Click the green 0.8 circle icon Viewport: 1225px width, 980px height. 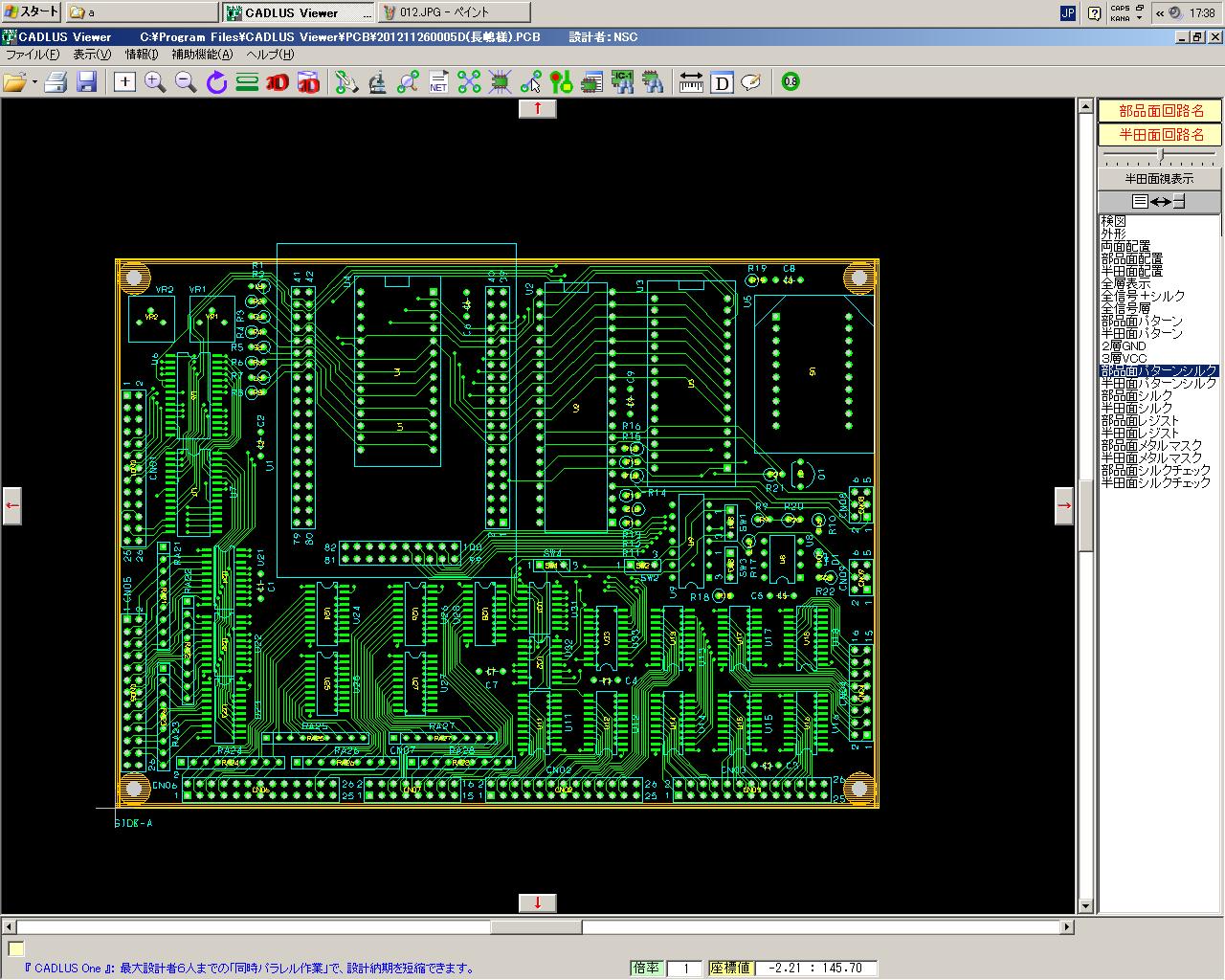click(791, 82)
